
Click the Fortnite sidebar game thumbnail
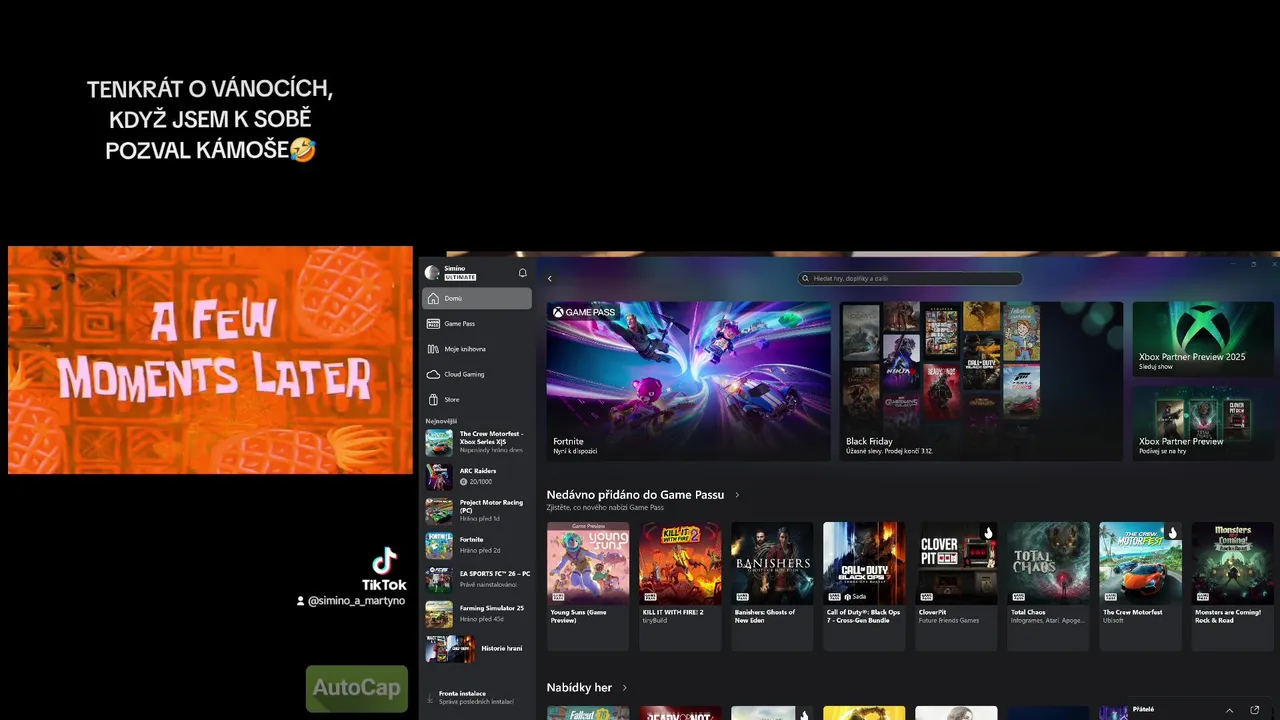pos(439,546)
